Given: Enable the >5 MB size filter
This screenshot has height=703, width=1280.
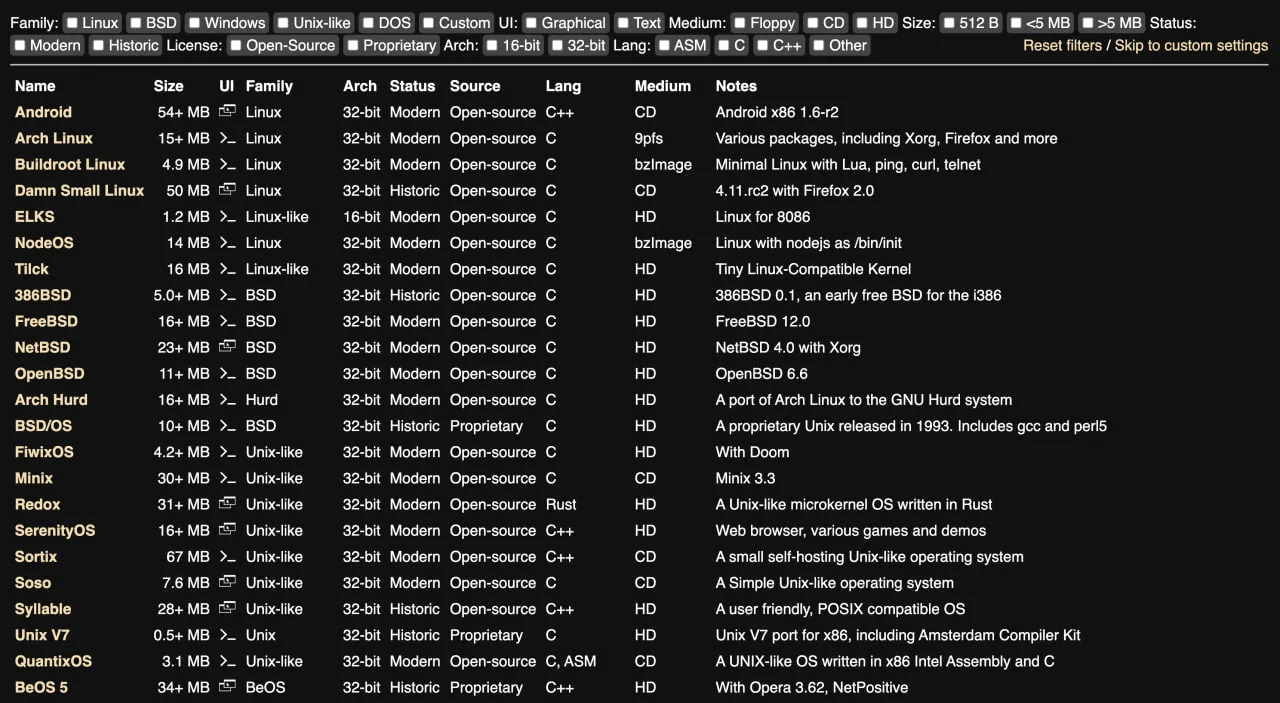Looking at the screenshot, I should [x=1086, y=22].
